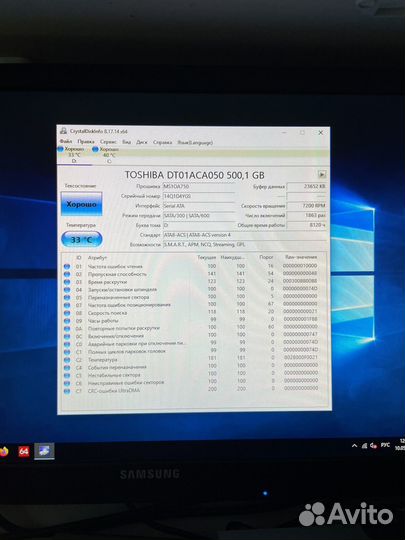The height and width of the screenshot is (540, 405).
Task: Click the status orb for Нестабильные сектора
Action: 67,375
